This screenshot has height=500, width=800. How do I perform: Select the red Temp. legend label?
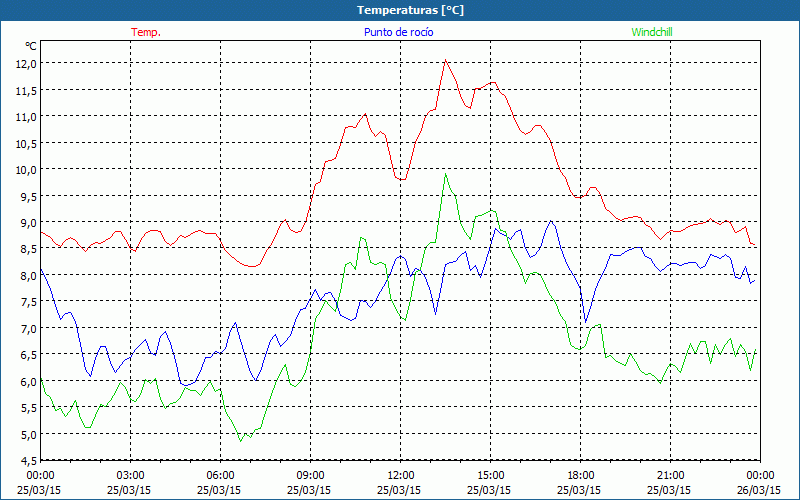click(x=146, y=32)
